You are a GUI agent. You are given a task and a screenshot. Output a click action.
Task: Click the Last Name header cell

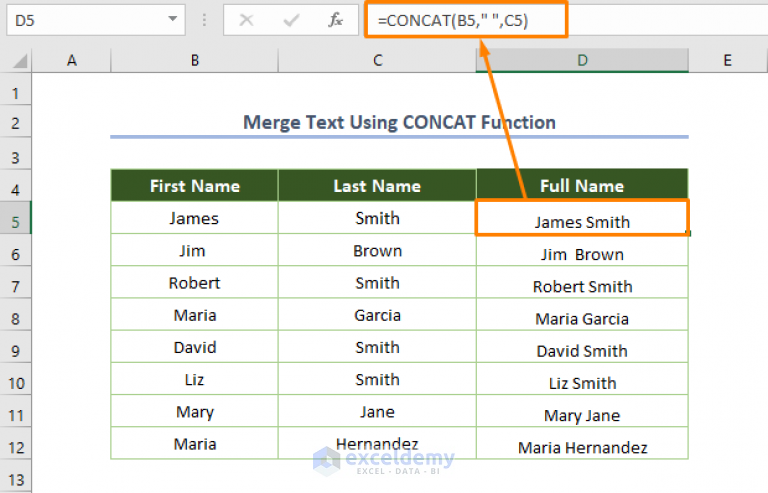tap(377, 186)
